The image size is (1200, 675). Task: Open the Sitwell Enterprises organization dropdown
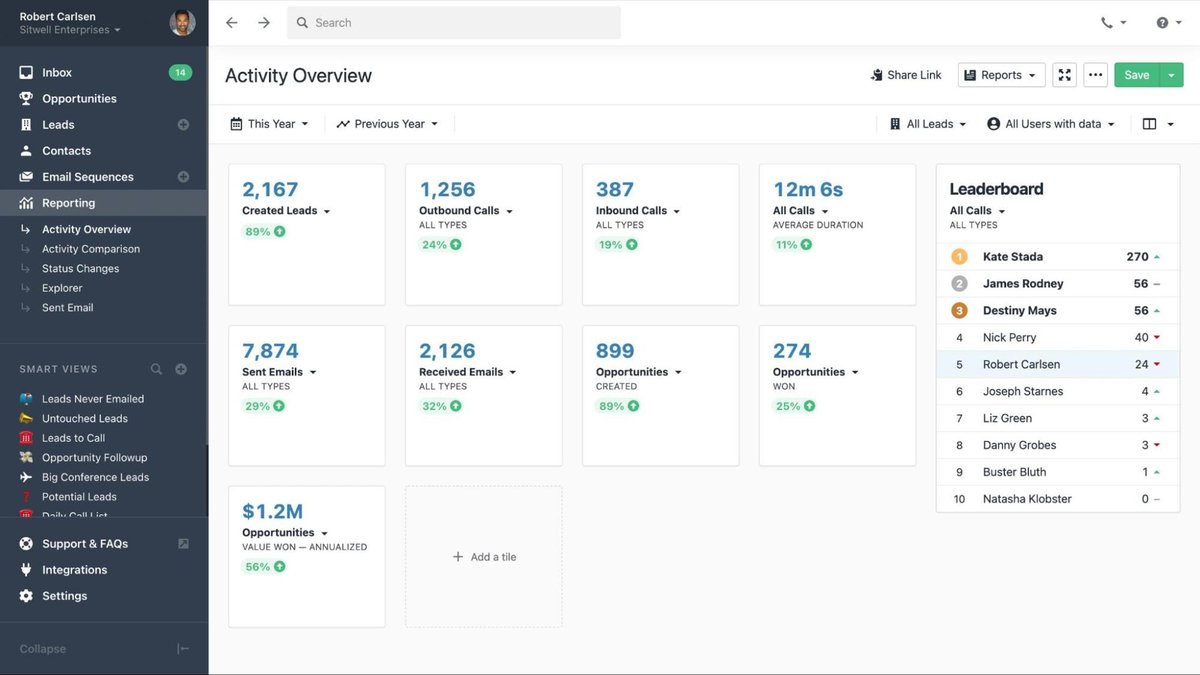(x=70, y=30)
